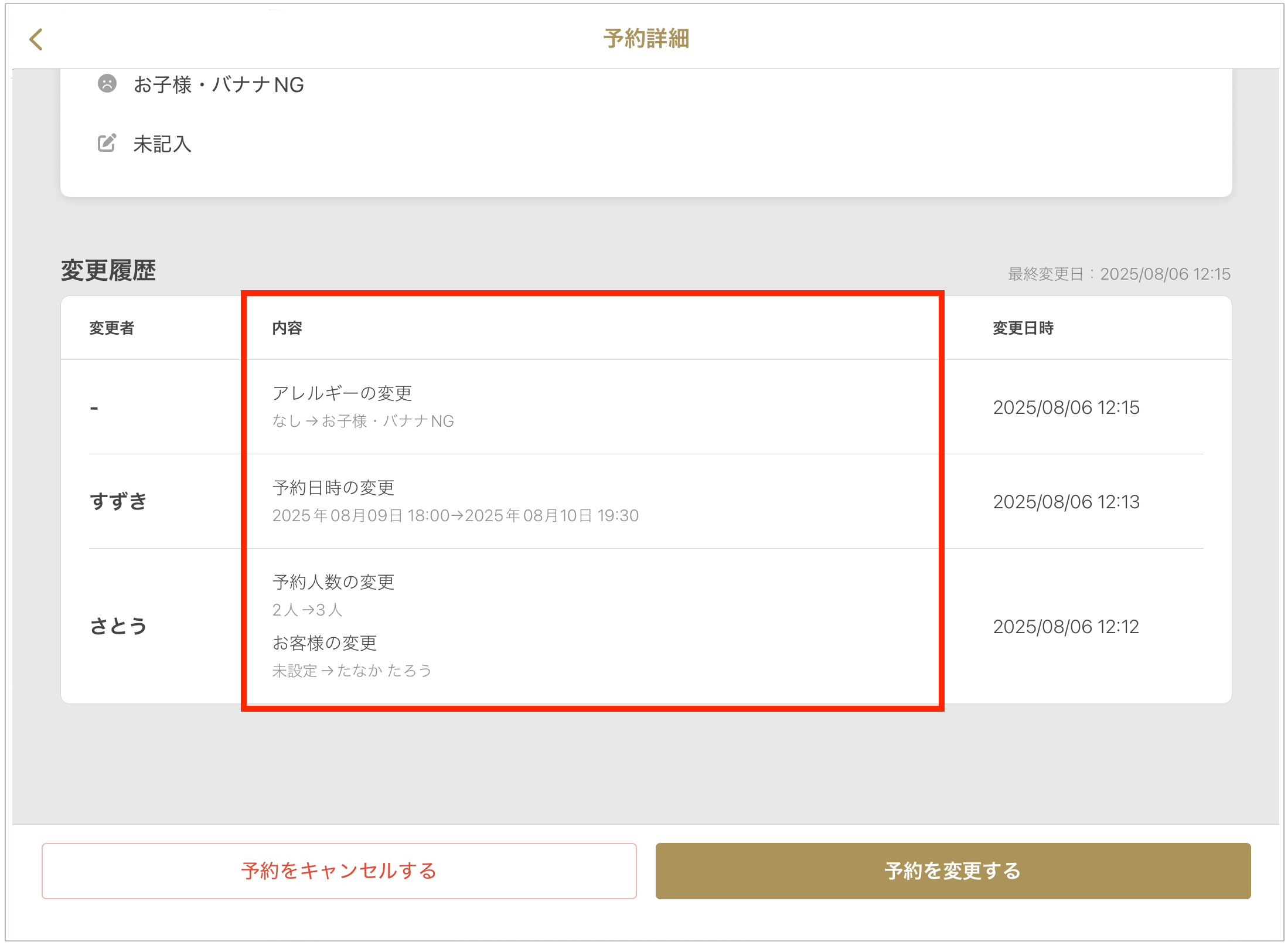Click the お客様の変更 entry
This screenshot has height=945, width=1288.
pyautogui.click(x=325, y=643)
